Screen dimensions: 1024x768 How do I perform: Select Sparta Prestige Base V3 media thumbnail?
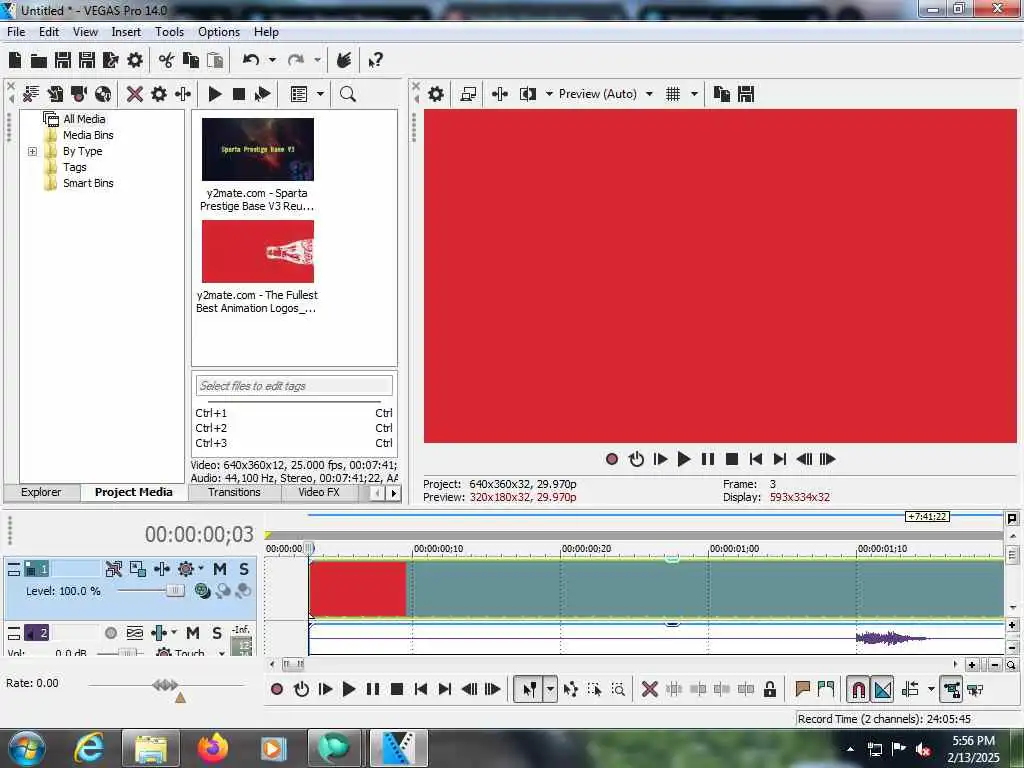257,149
